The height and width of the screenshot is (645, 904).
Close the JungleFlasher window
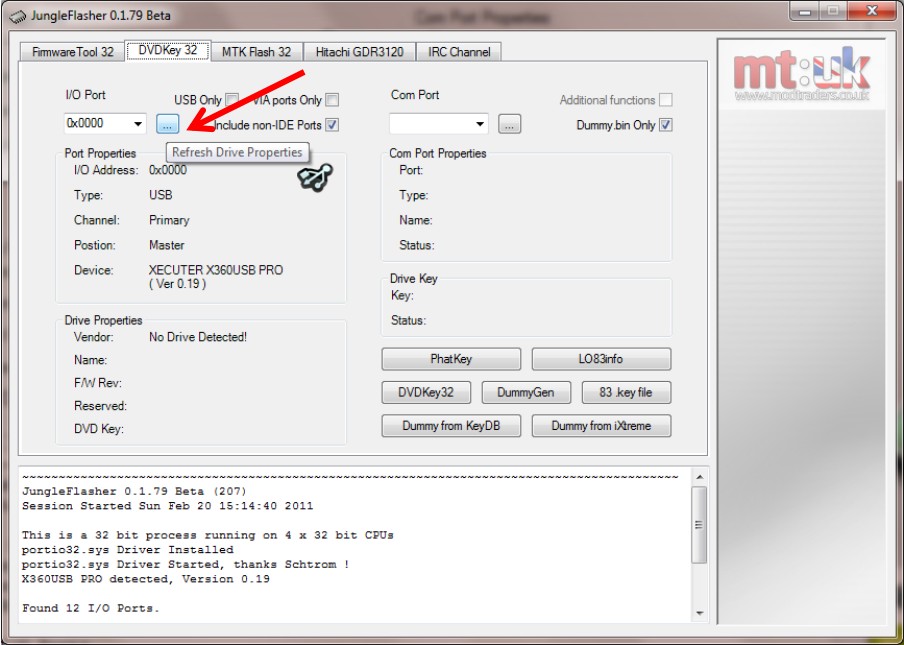point(872,12)
